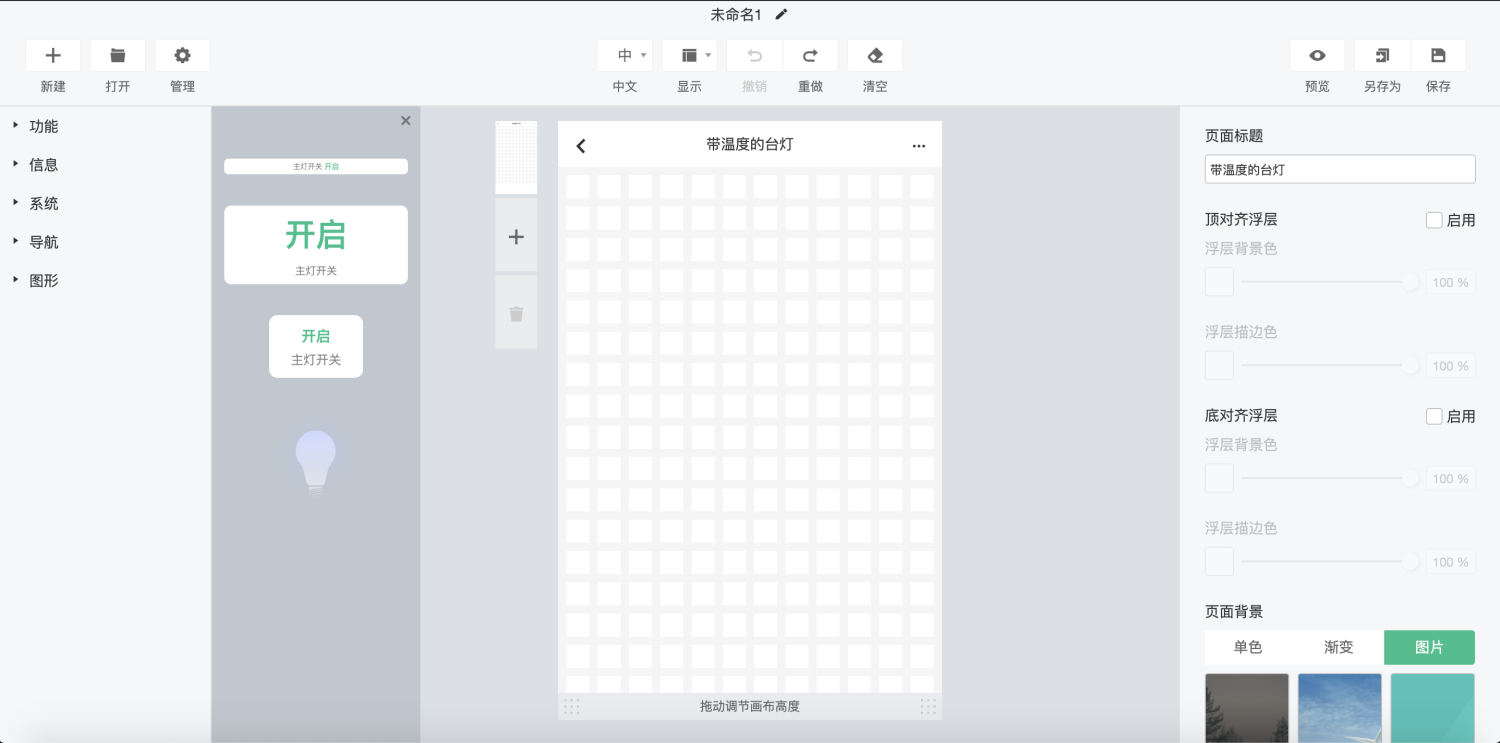This screenshot has height=743, width=1500.
Task: Pick bottom layer 浮层背景色 swatch
Action: click(1219, 478)
